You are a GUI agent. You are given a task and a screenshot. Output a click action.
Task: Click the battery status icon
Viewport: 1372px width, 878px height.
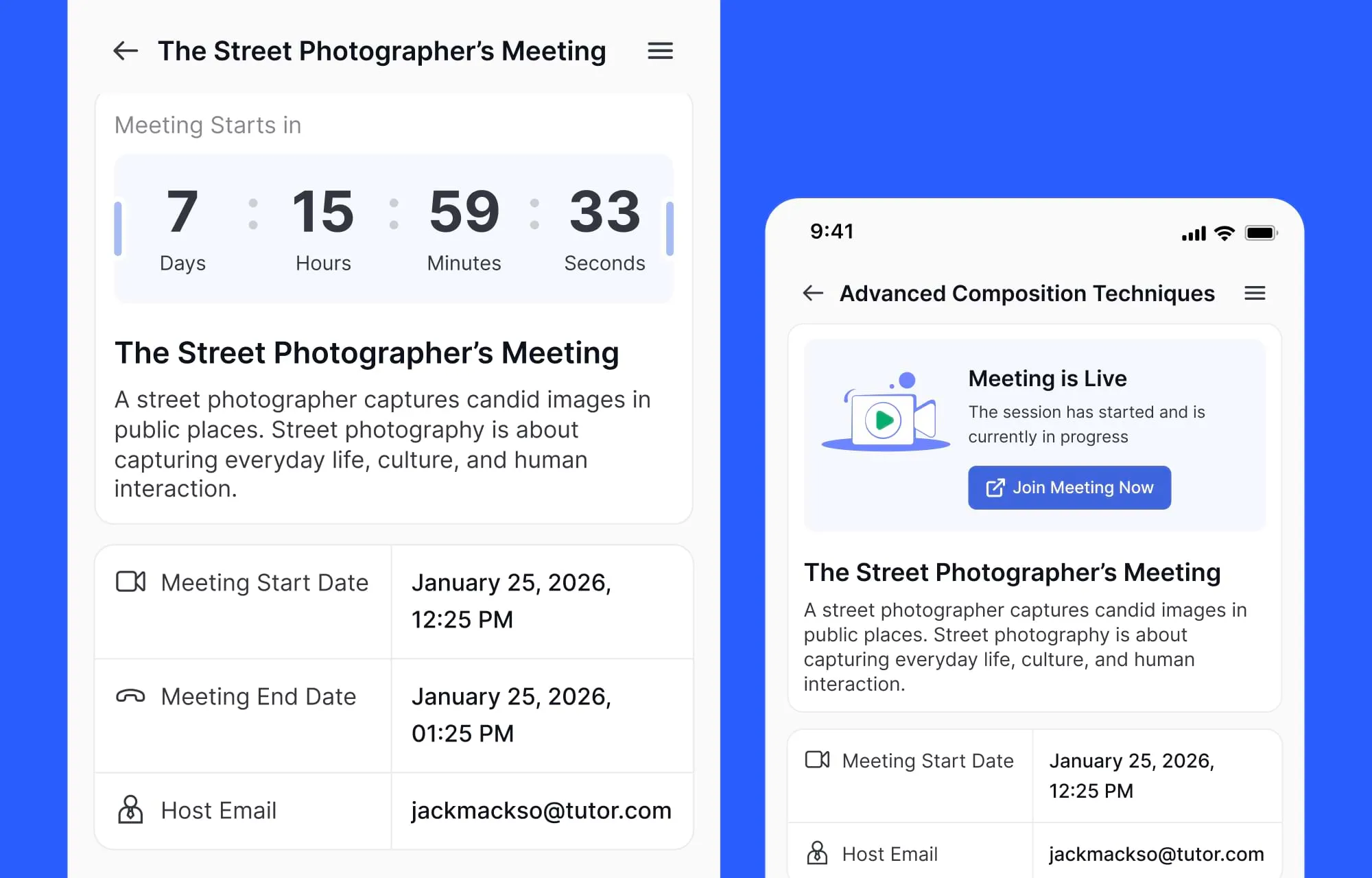1261,233
